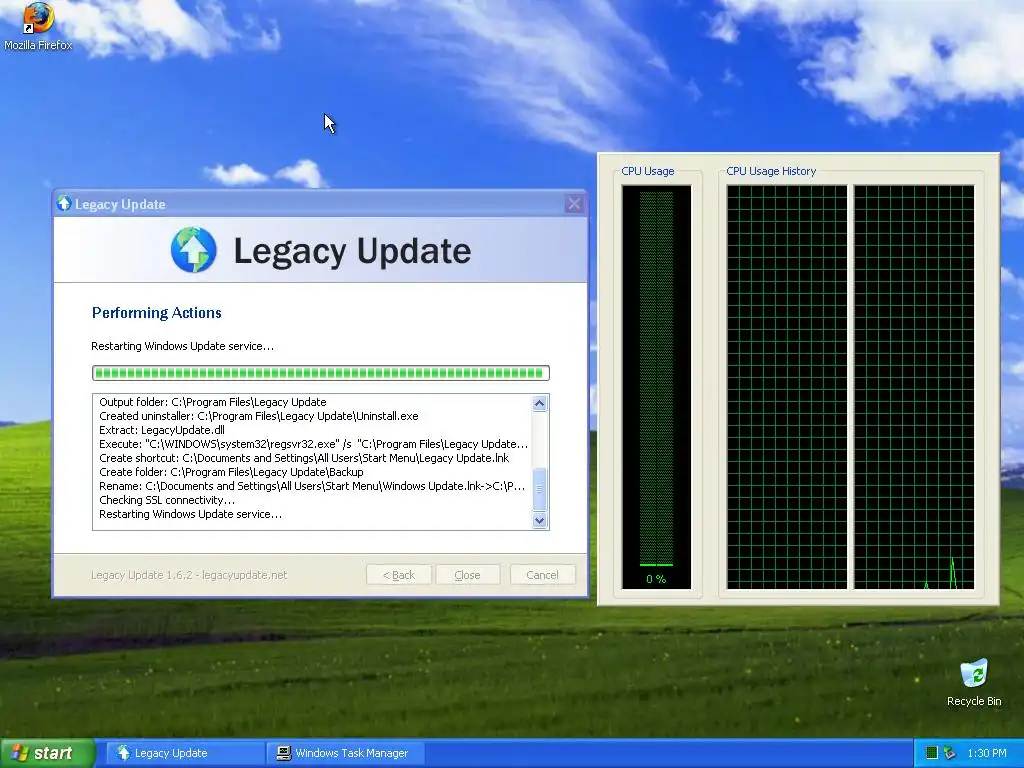
Task: Select log line starting 'Execute:' regsvr32
Action: click(x=313, y=444)
